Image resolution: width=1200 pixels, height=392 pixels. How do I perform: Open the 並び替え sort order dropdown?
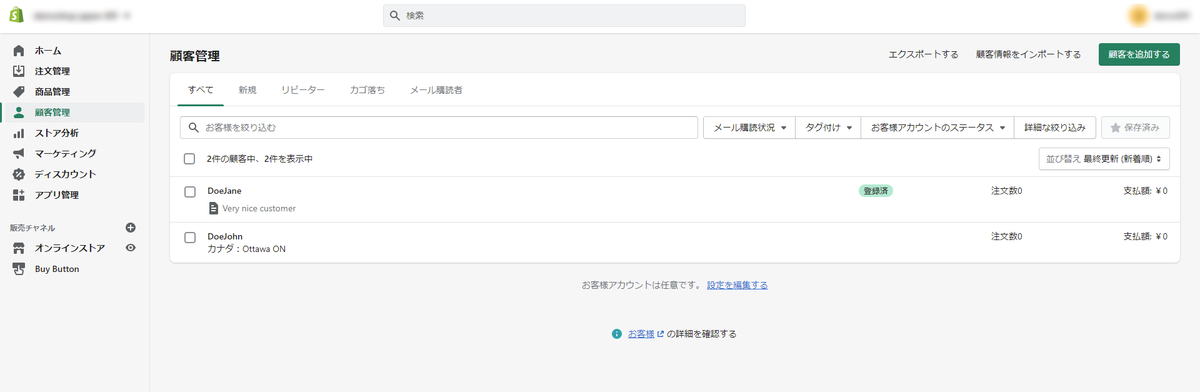(x=1104, y=158)
